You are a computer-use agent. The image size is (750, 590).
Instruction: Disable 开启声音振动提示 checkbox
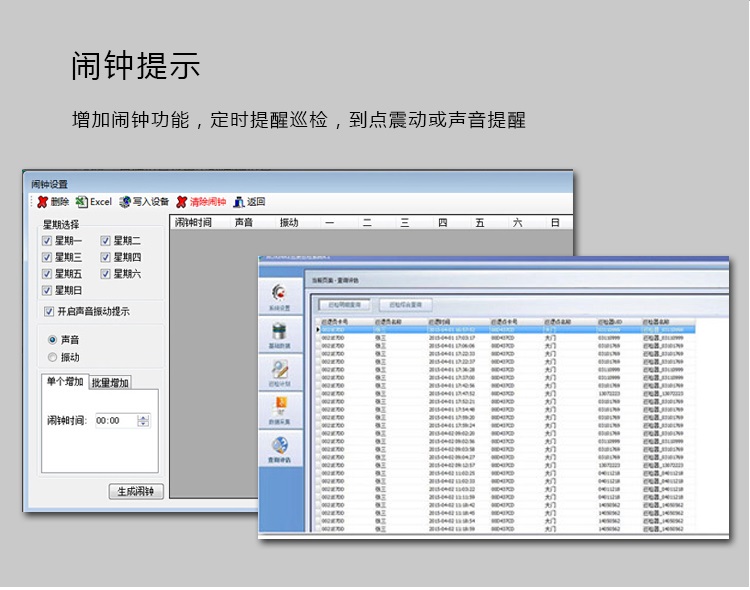point(49,312)
